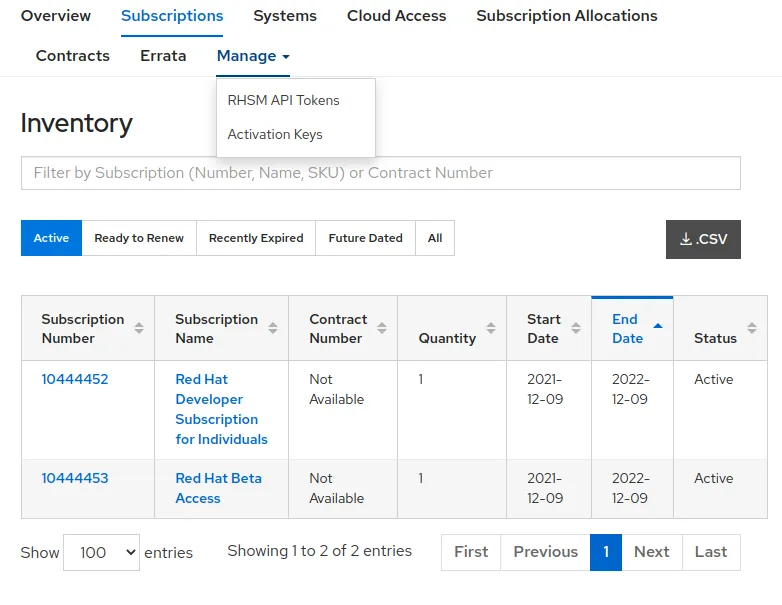Viewport: 782px width, 605px height.
Task: Sort by Quantity column arrows
Action: (491, 328)
